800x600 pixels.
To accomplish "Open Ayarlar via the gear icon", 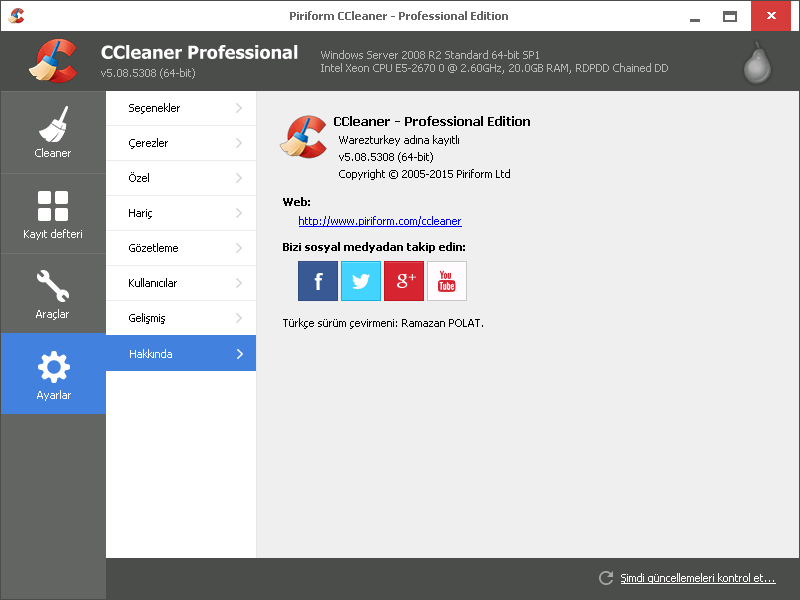I will tap(52, 366).
